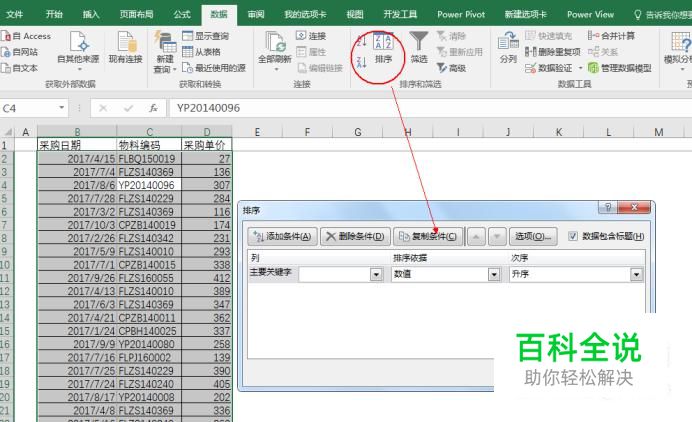Open 自其他来源 data sources
The width and height of the screenshot is (692, 422).
(78, 50)
